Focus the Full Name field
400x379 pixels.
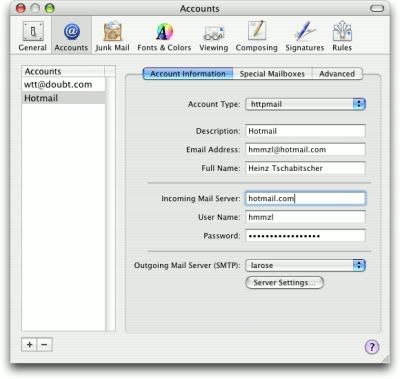pos(306,168)
